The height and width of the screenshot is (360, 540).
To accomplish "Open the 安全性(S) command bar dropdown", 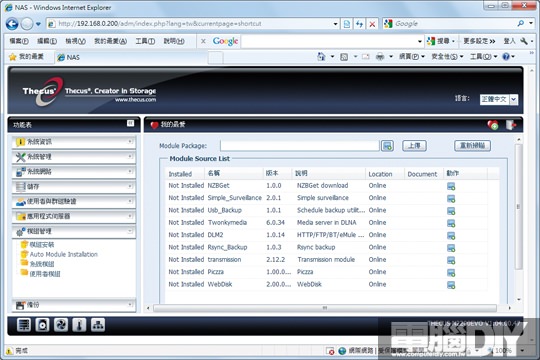I will point(447,56).
